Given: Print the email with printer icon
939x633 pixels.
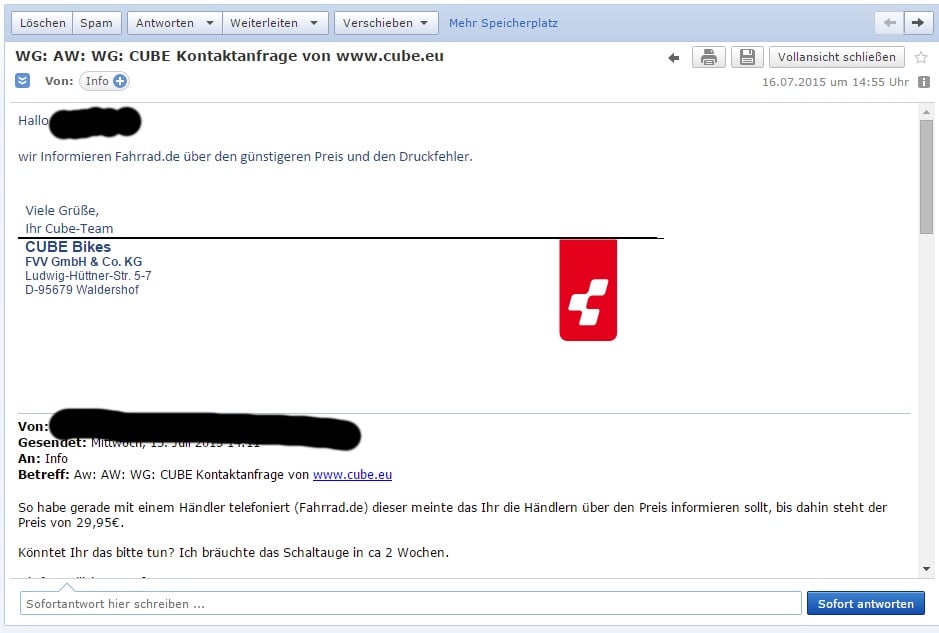Looking at the screenshot, I should (709, 57).
